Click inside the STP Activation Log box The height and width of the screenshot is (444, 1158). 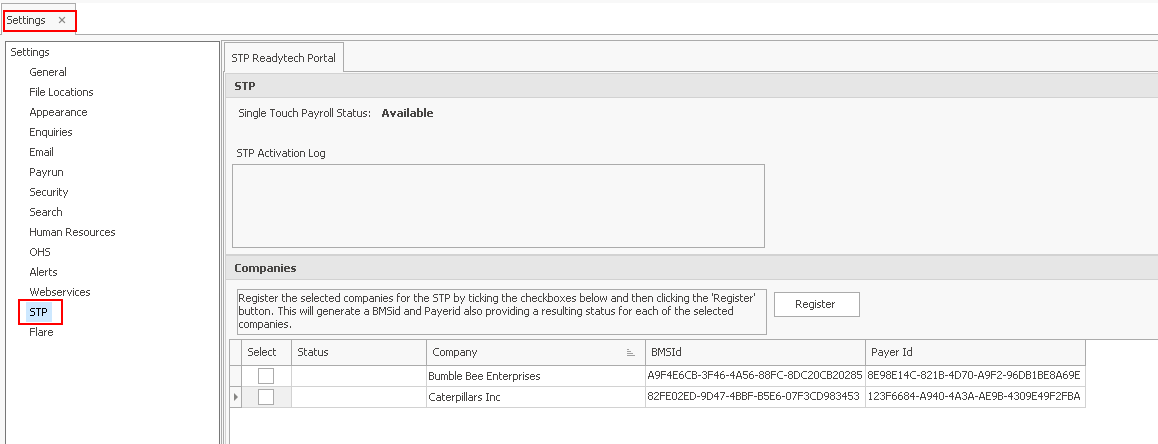[498, 206]
